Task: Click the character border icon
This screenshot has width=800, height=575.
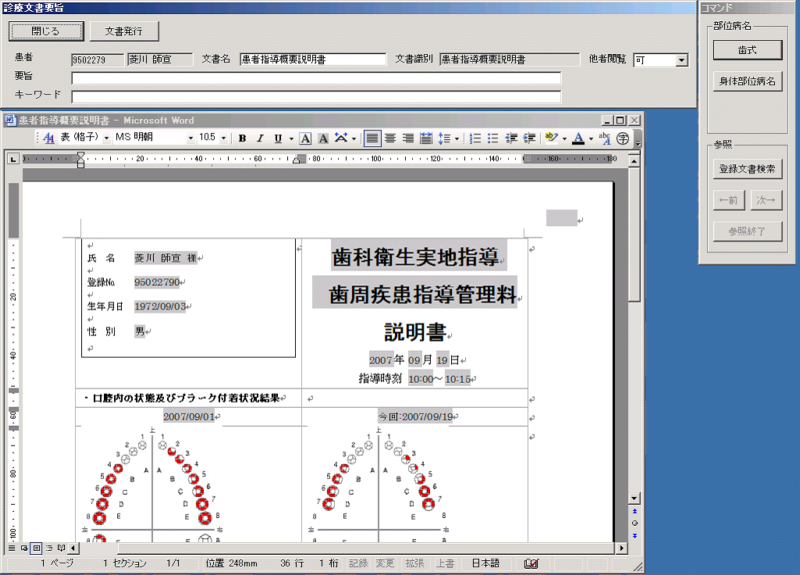Action: tap(307, 138)
